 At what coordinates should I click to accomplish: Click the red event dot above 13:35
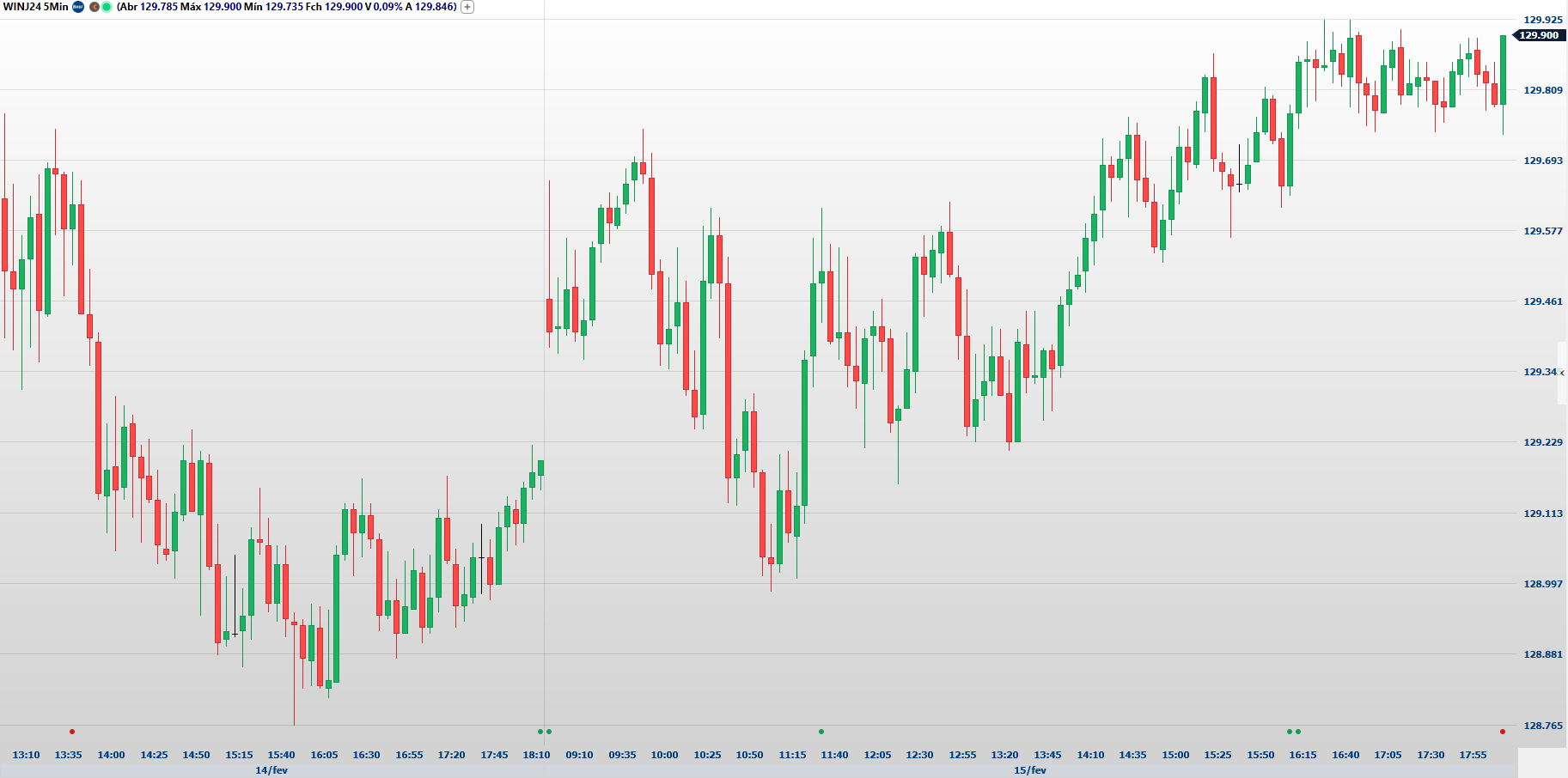(72, 732)
